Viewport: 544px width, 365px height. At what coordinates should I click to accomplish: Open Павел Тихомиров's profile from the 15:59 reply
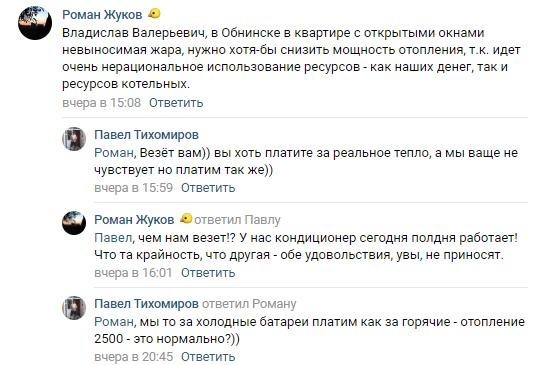coord(146,135)
